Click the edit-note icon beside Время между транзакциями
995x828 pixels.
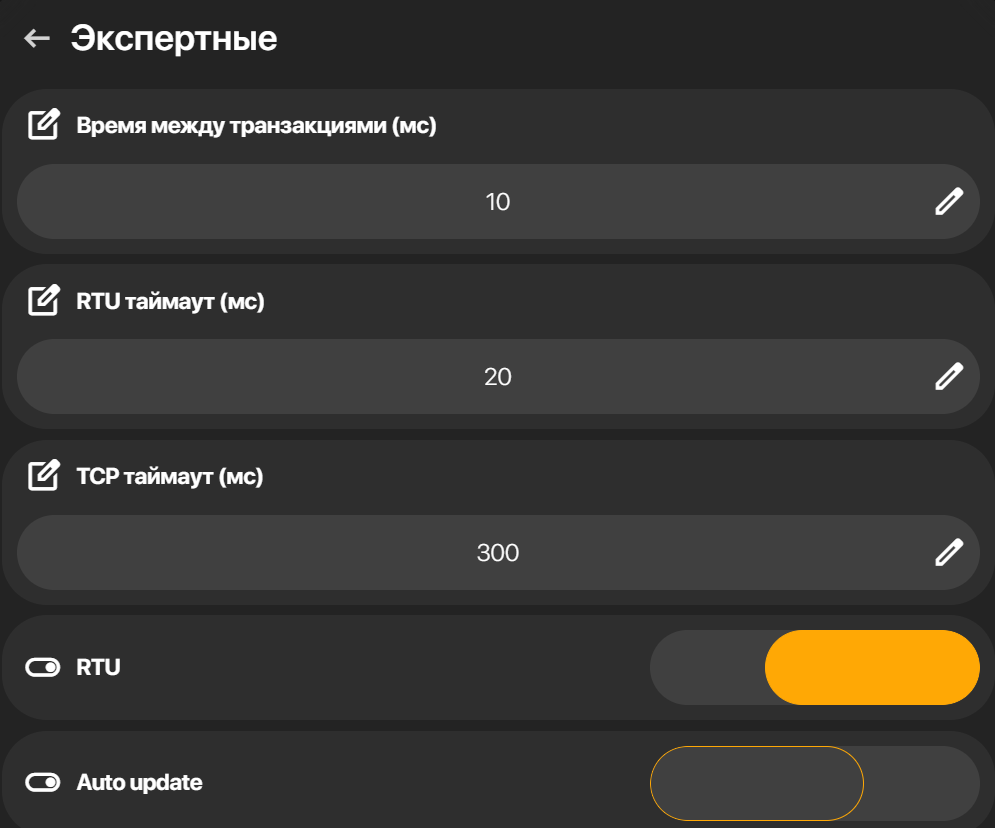click(x=44, y=124)
